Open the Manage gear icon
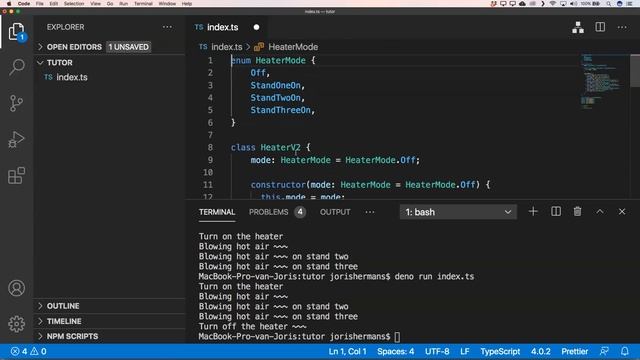Image resolution: width=640 pixels, height=360 pixels. 16,324
